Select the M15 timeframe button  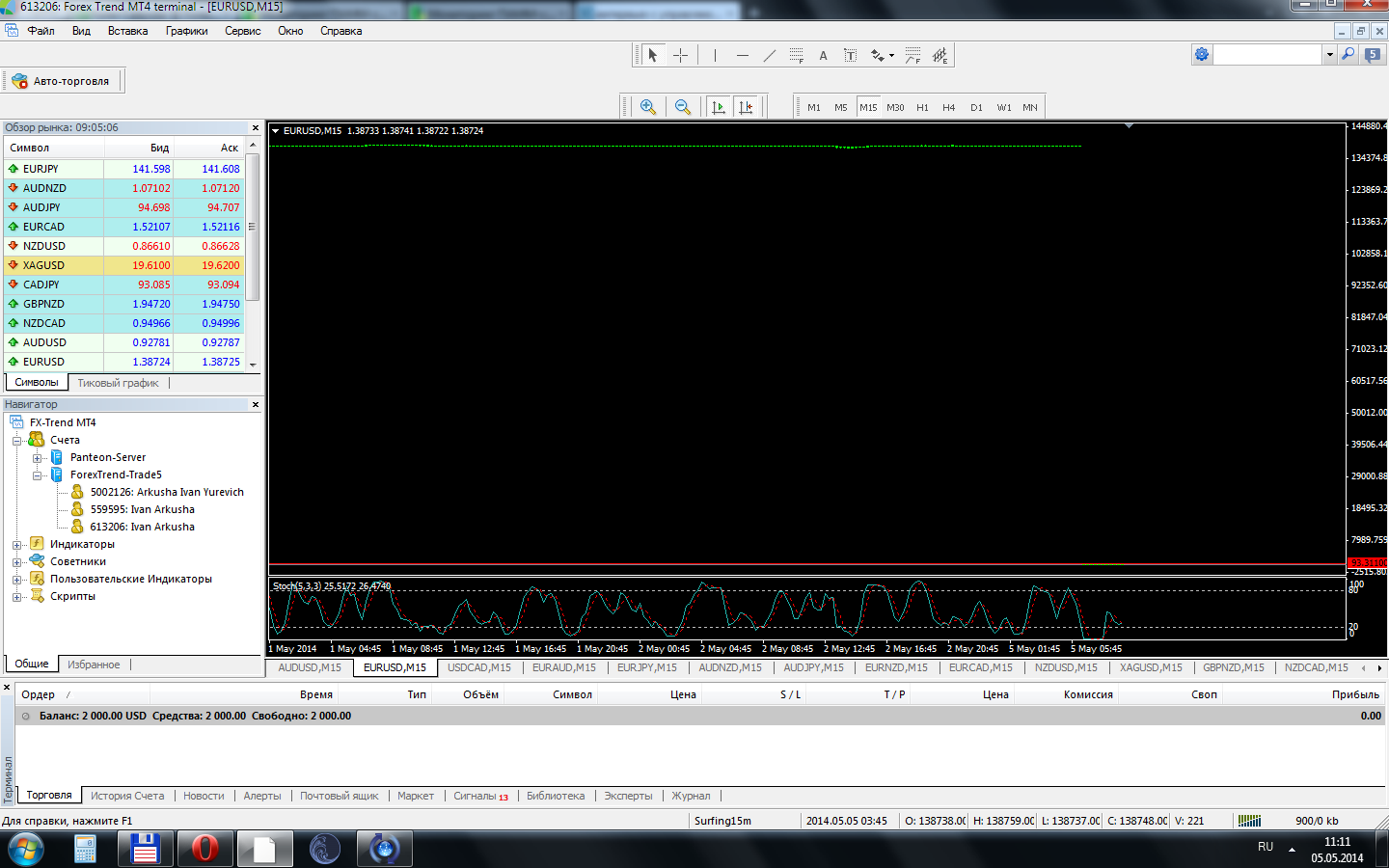coord(868,107)
